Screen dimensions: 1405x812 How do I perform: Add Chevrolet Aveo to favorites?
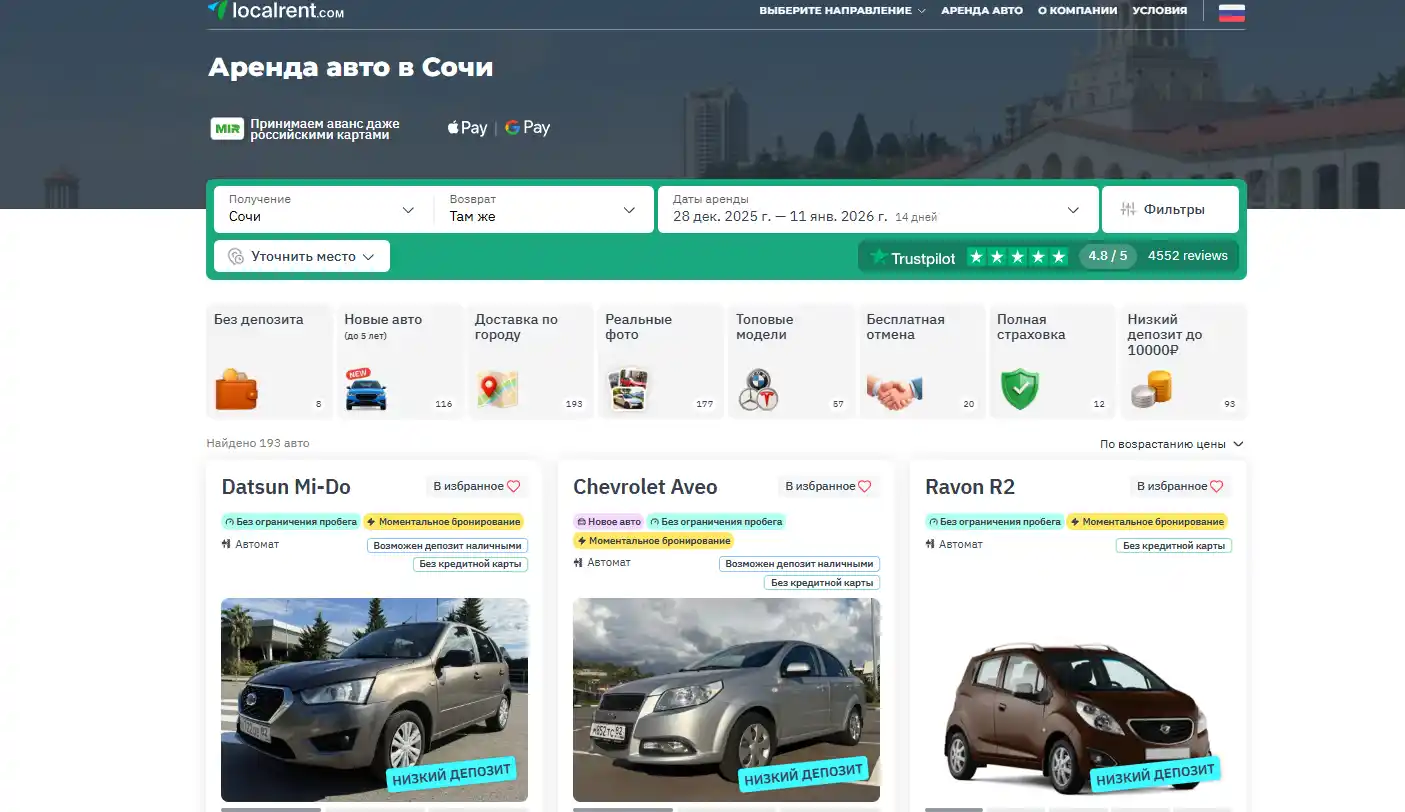click(x=867, y=485)
